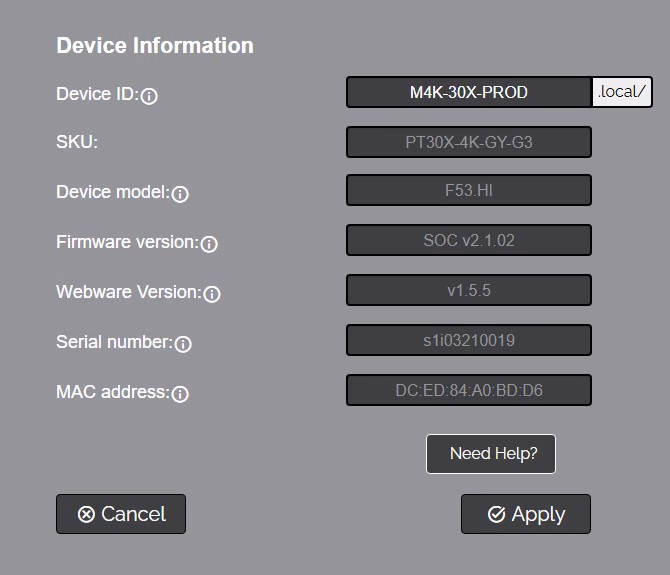The width and height of the screenshot is (670, 575).
Task: Select the Webware Version: label text
Action: tap(129, 292)
